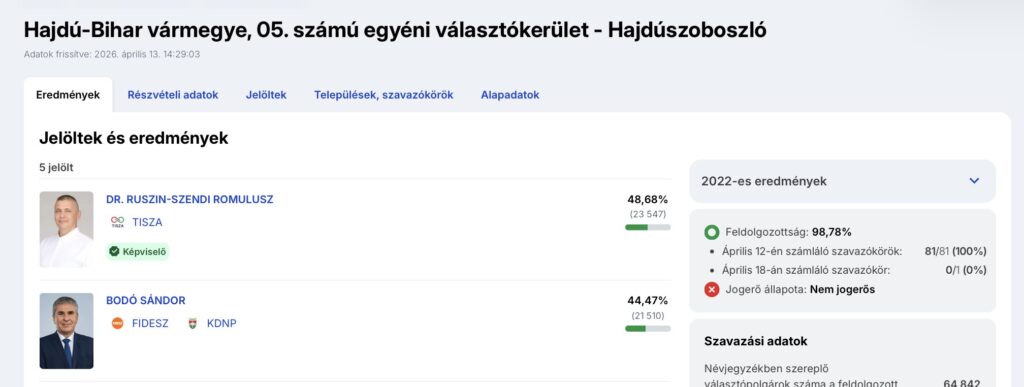The image size is (1024, 387).
Task: Click the 48,68% result progress bar
Action: [647, 227]
